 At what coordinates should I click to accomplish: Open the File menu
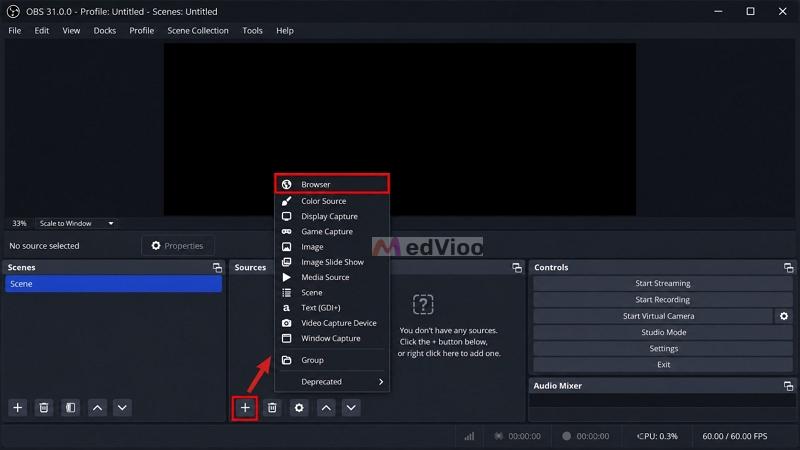[x=15, y=31]
